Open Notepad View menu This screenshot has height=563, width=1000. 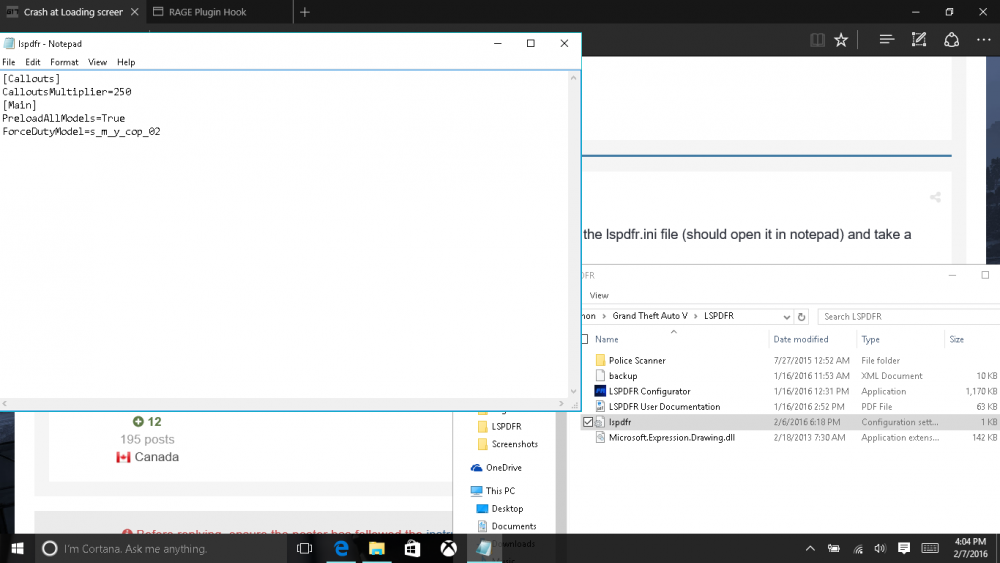point(98,62)
